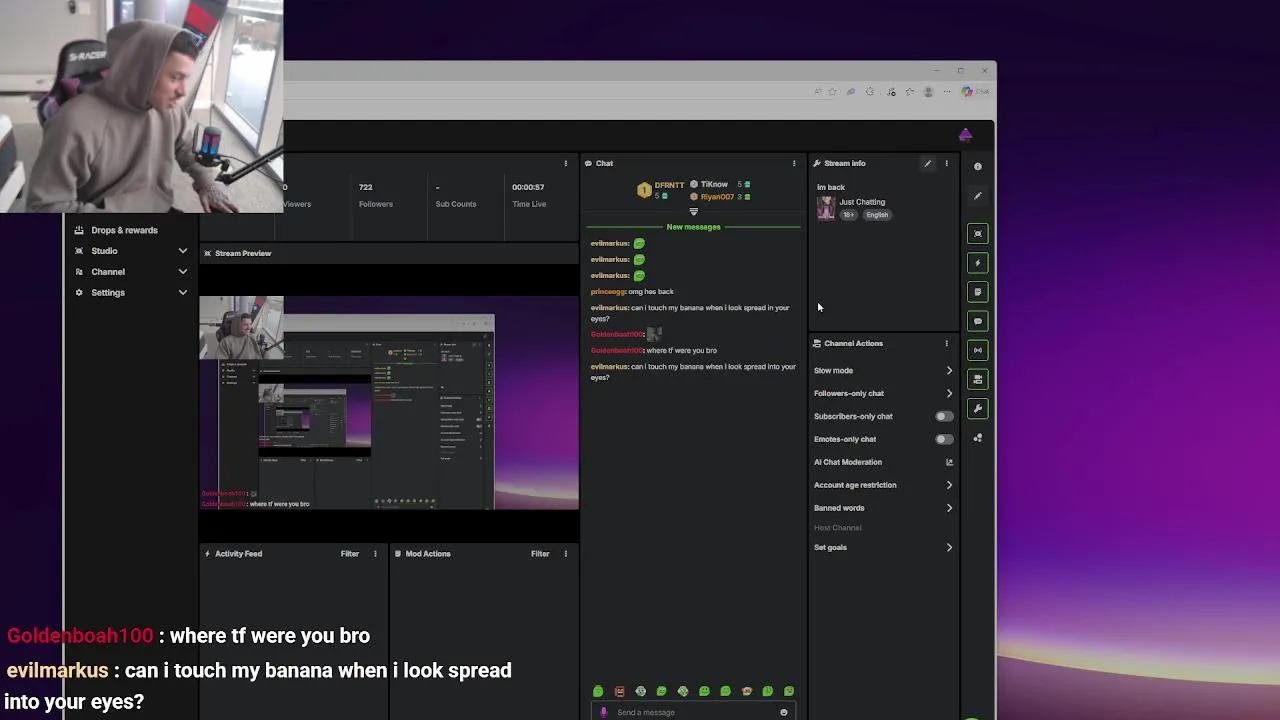Open Chat panel three-dot menu

(794, 163)
